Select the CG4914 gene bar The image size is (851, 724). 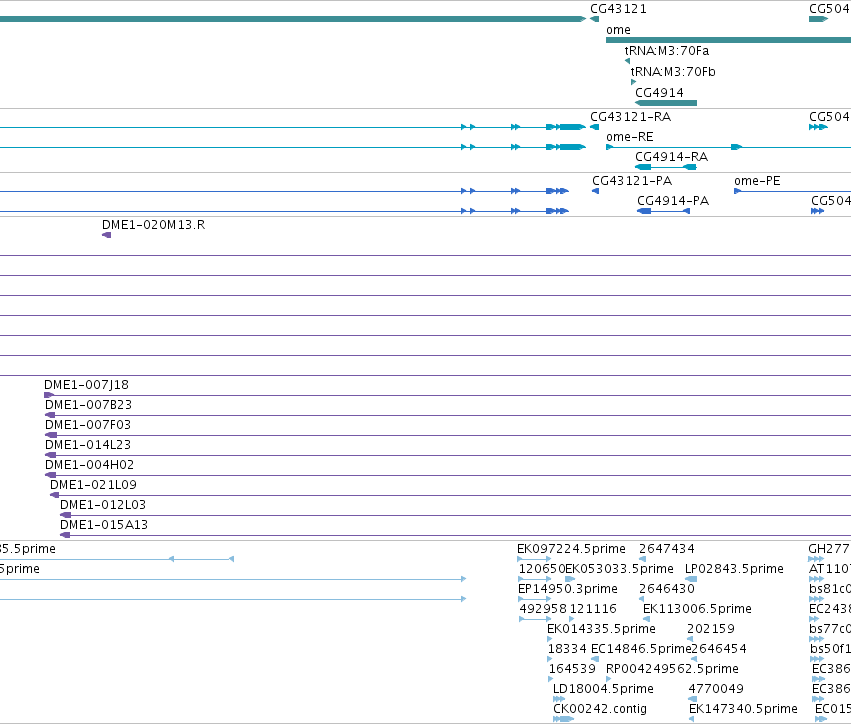pos(666,103)
